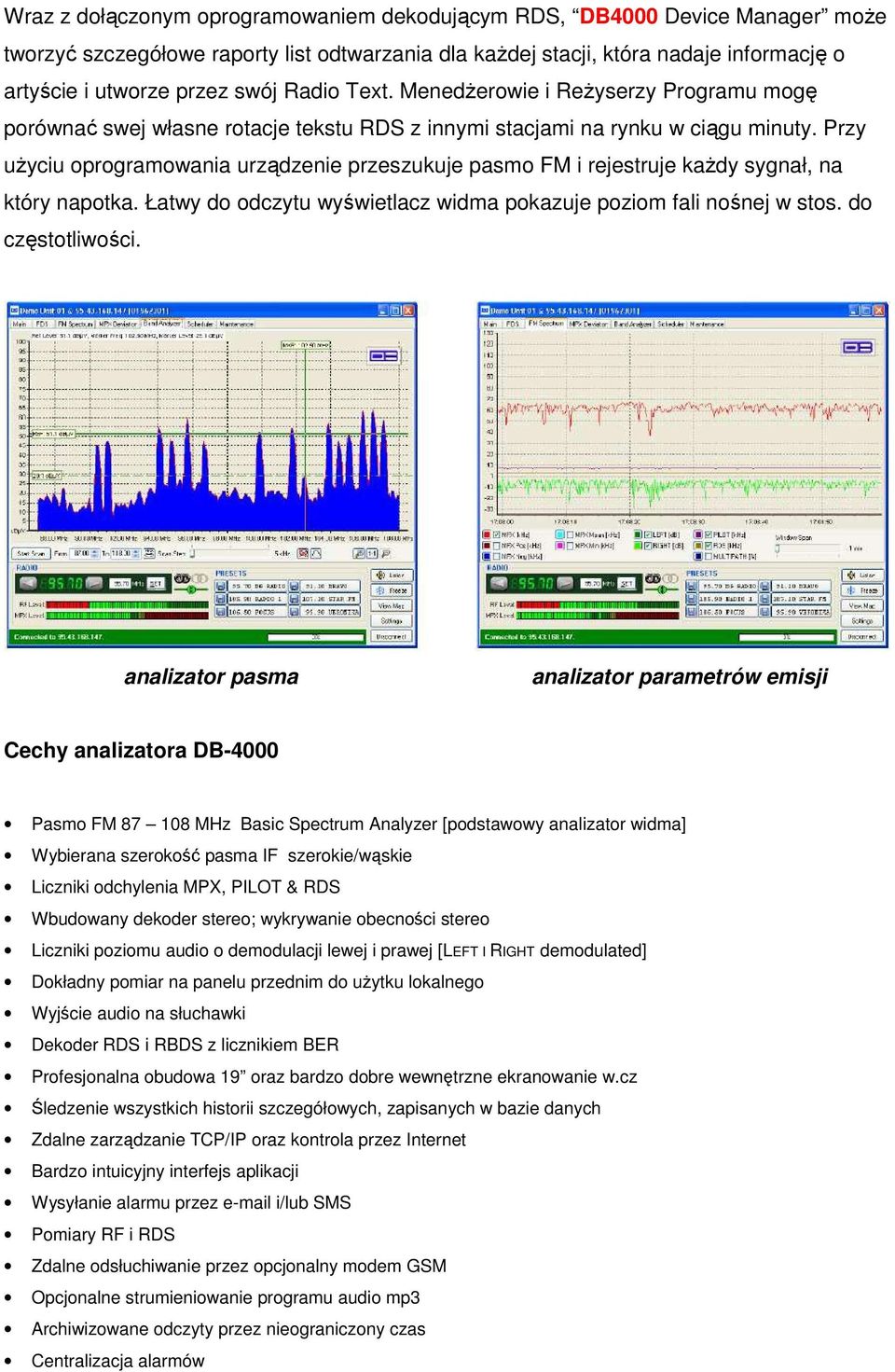Switch to MPX Deviation tab in left window

(118, 324)
